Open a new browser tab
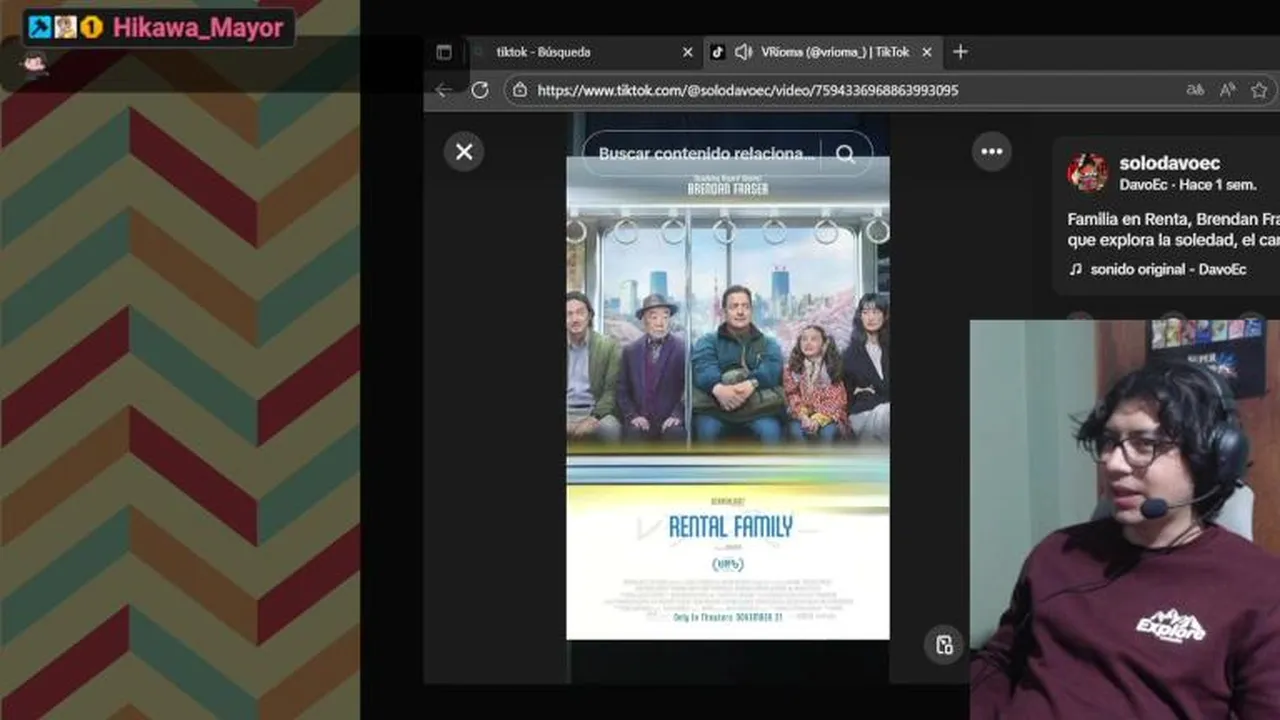Screen dimensions: 1280x720 click(960, 52)
